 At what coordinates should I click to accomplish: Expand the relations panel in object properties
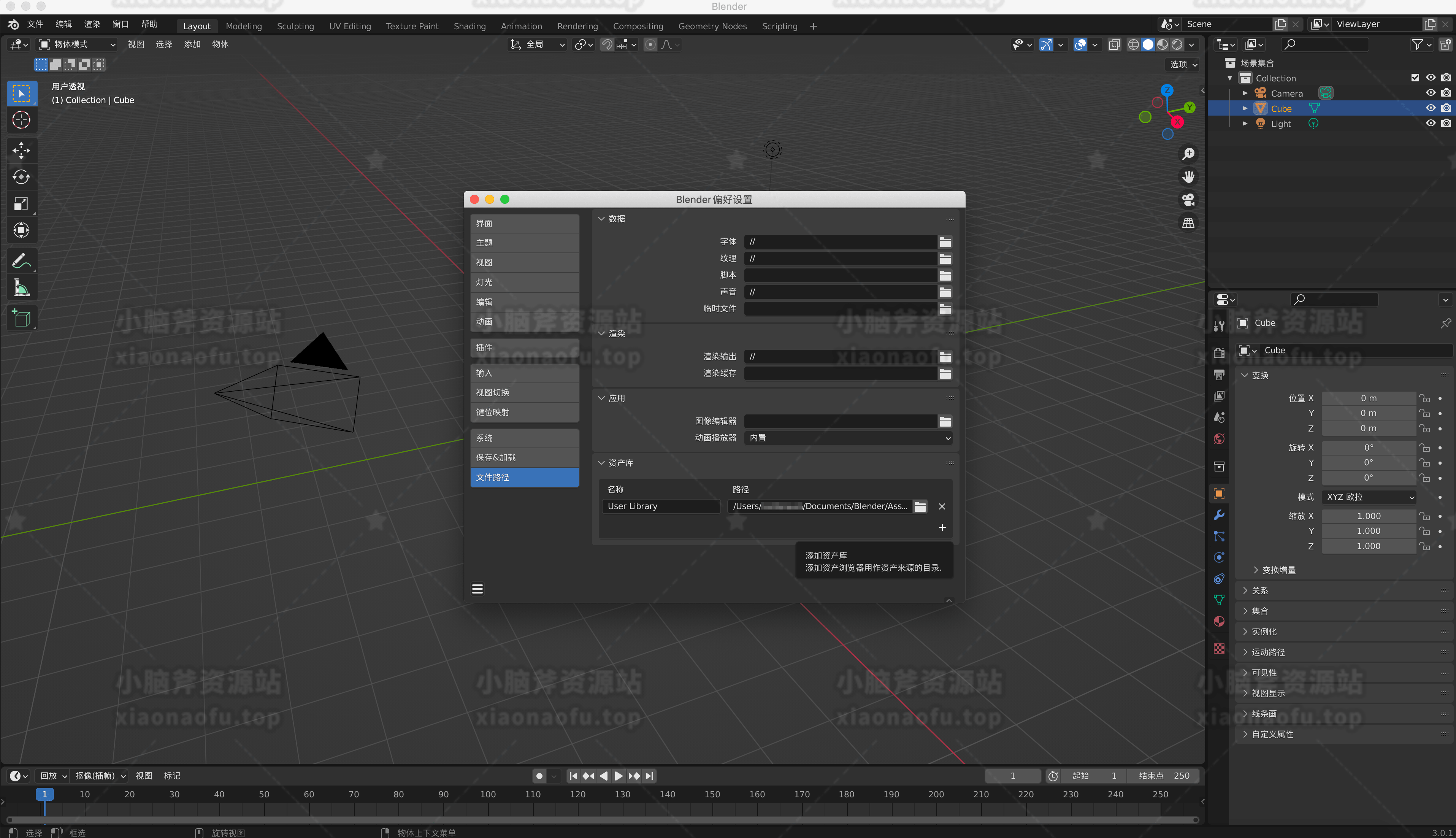1260,590
